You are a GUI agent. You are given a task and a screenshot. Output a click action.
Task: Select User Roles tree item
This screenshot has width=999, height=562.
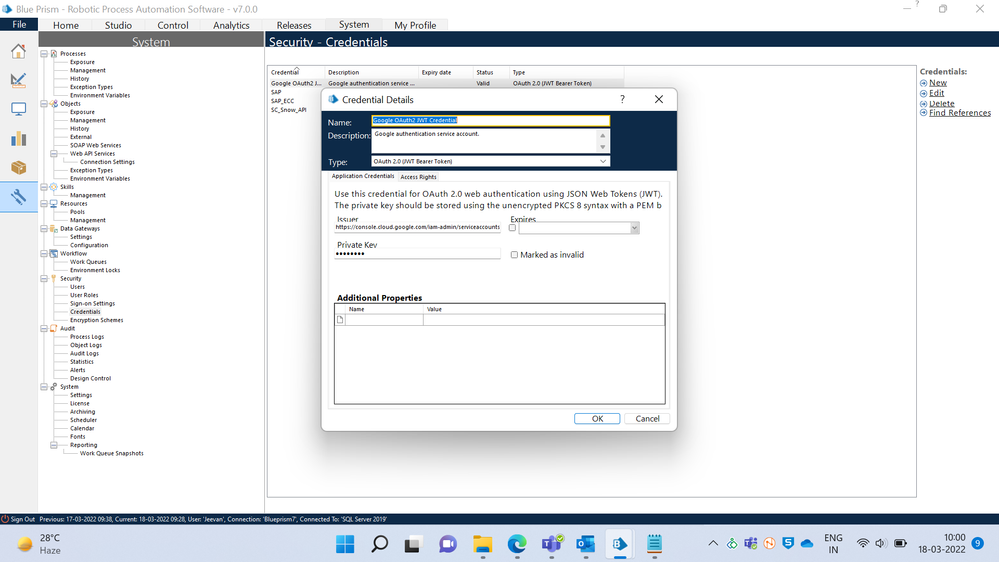(84, 296)
